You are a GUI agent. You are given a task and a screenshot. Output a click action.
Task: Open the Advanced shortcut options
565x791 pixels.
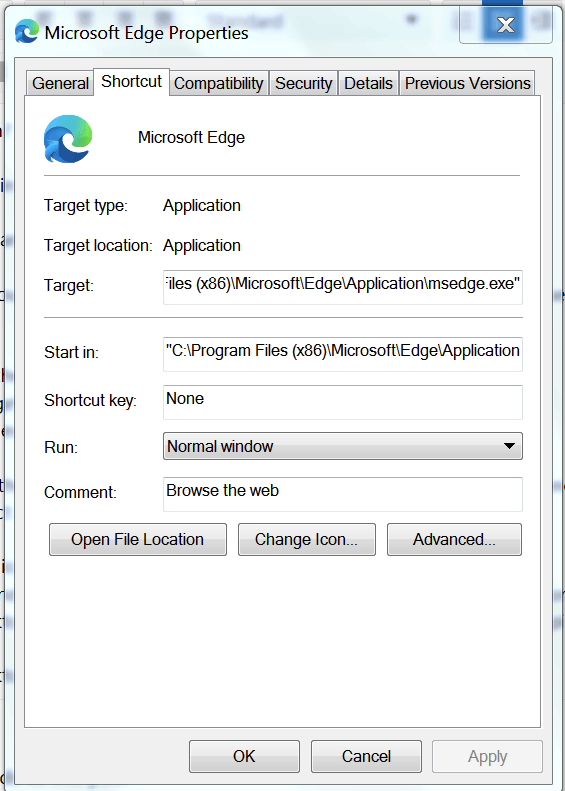(x=454, y=539)
